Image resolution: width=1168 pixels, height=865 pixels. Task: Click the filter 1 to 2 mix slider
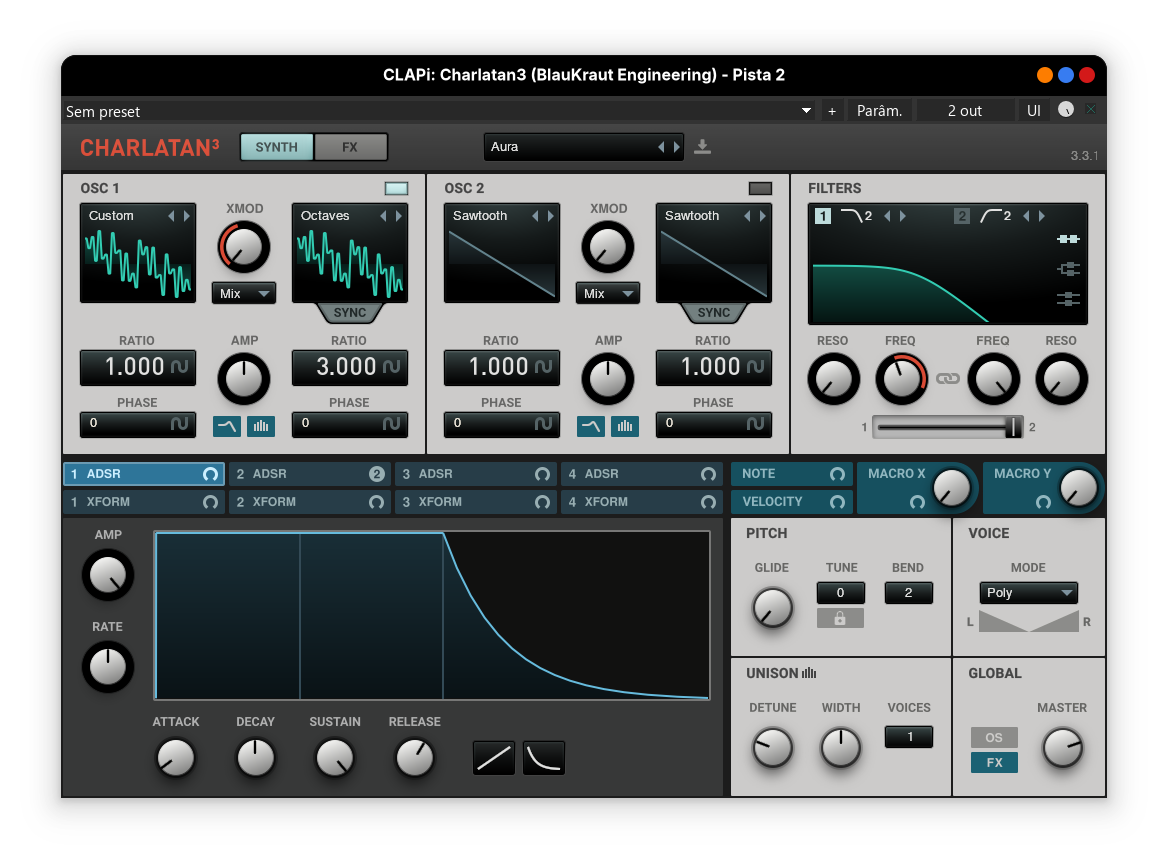click(947, 427)
